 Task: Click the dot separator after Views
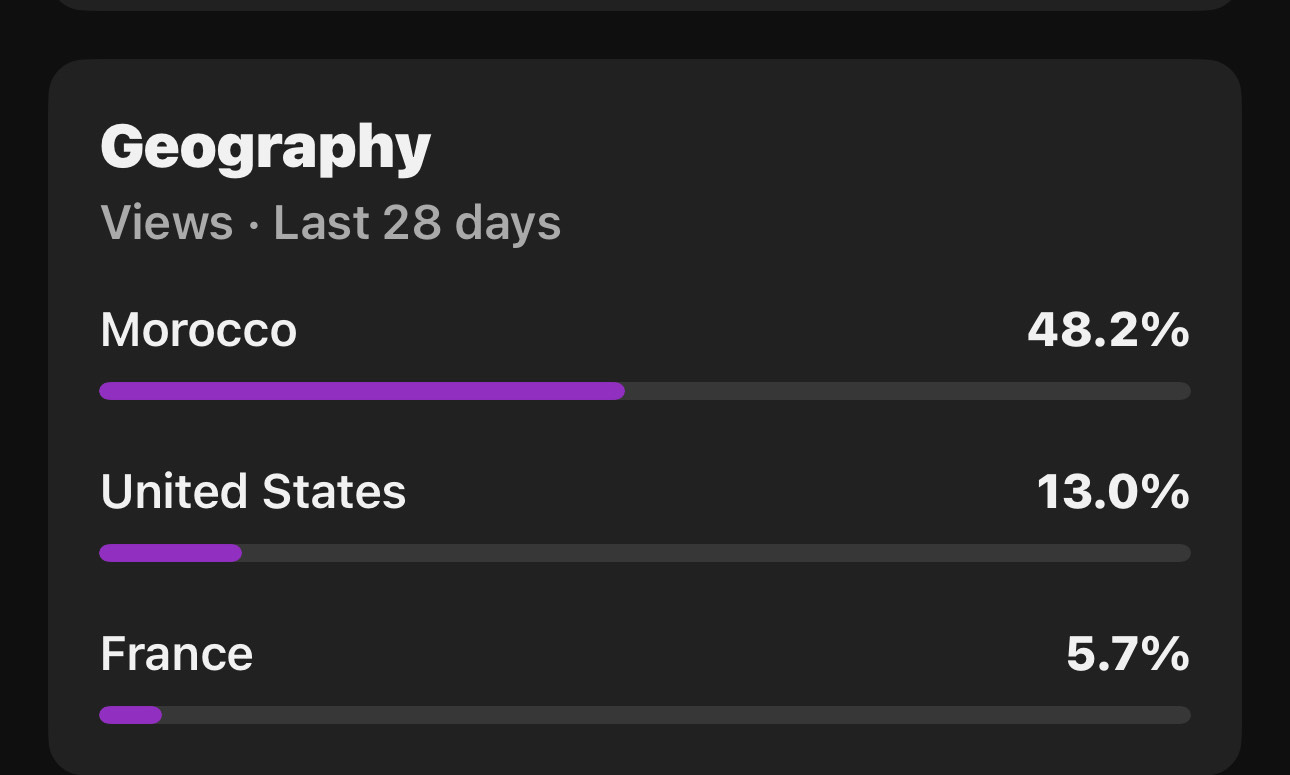[x=253, y=224]
